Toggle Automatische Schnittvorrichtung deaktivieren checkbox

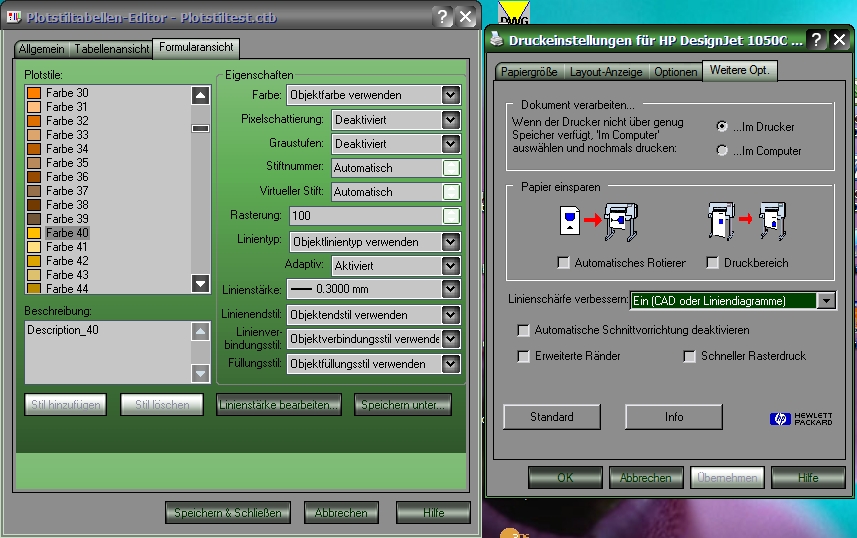pyautogui.click(x=523, y=330)
